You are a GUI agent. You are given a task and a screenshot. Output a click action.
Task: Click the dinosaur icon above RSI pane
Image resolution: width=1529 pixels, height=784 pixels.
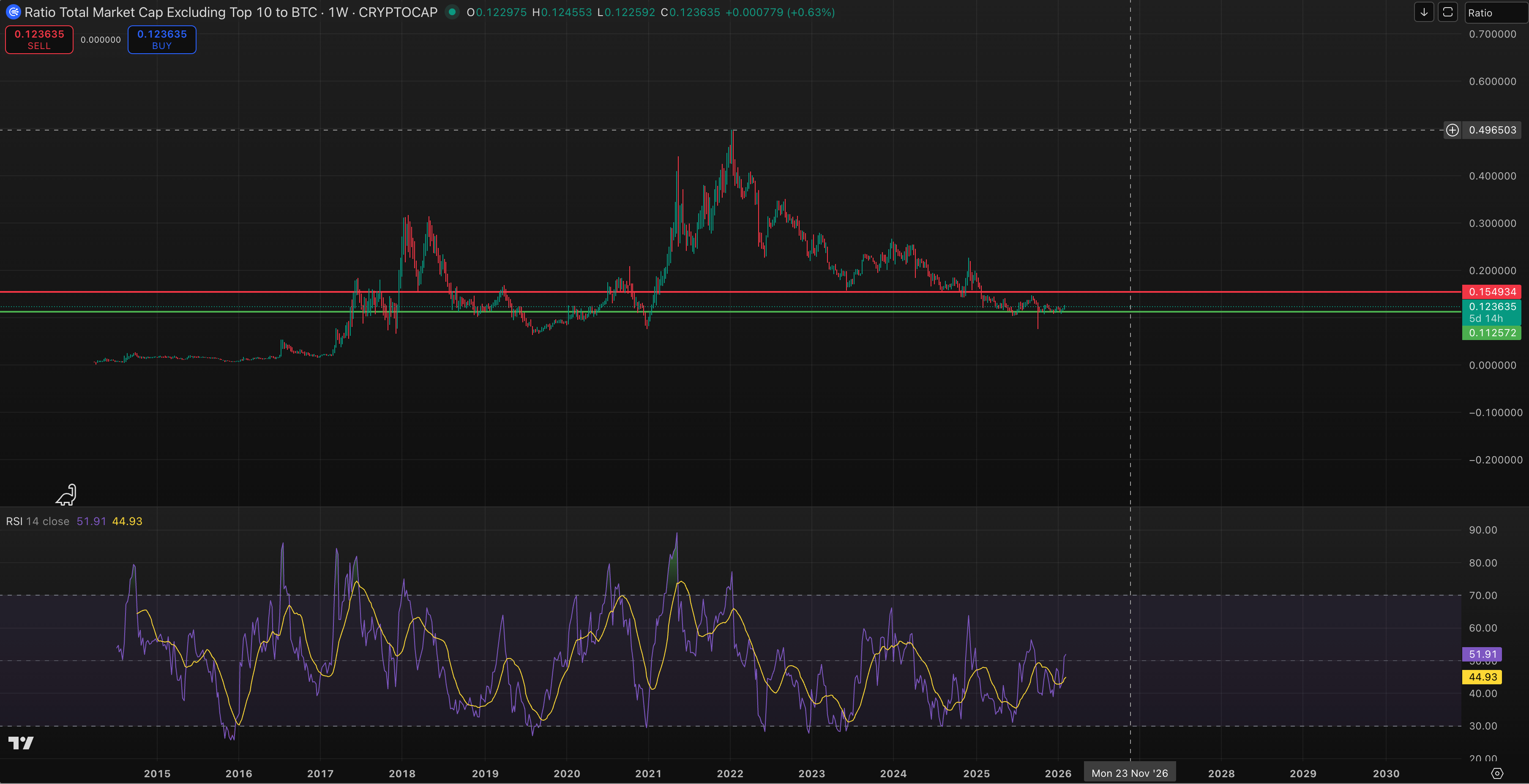click(66, 494)
